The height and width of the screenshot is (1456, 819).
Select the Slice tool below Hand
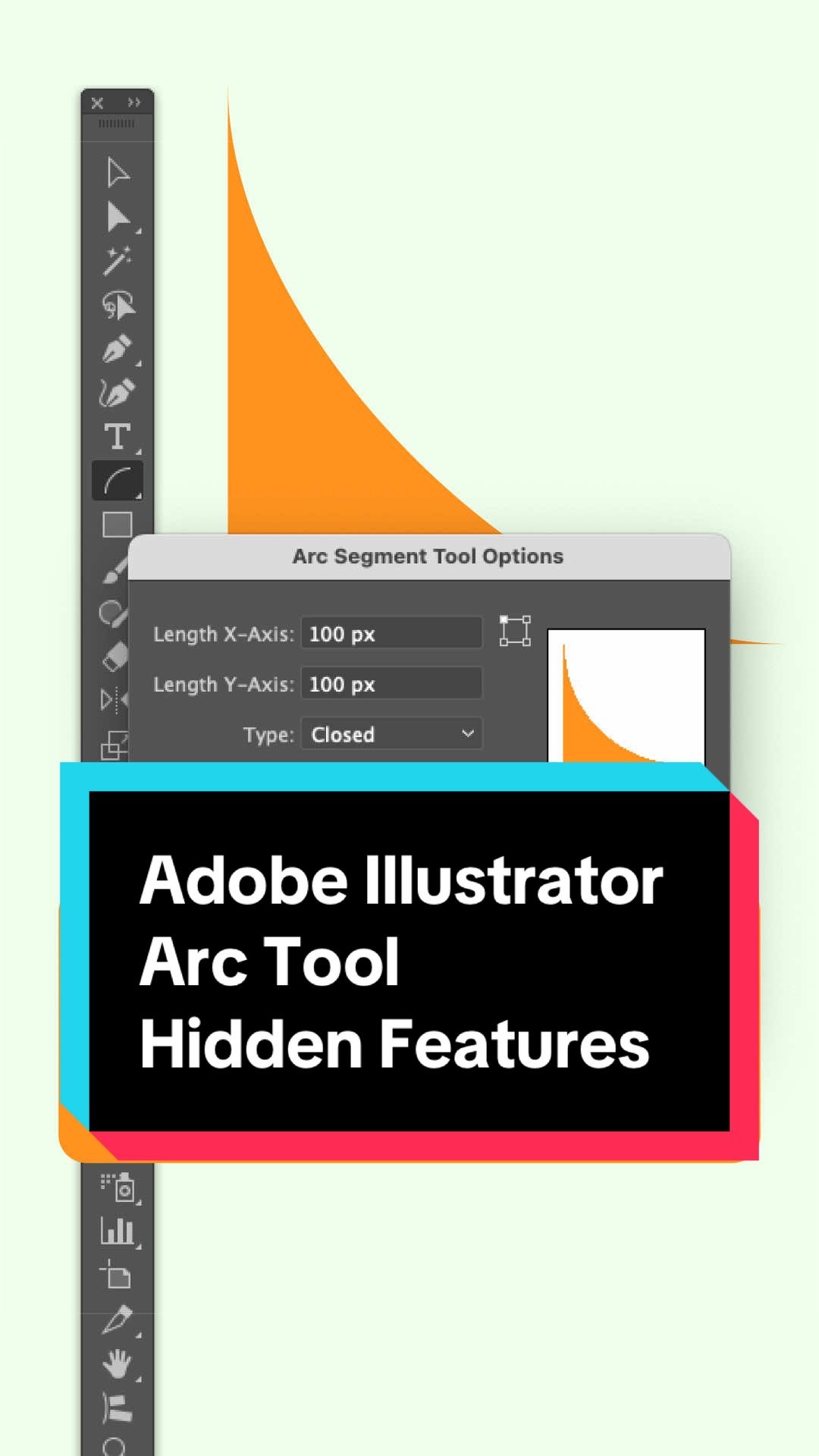[x=118, y=1407]
